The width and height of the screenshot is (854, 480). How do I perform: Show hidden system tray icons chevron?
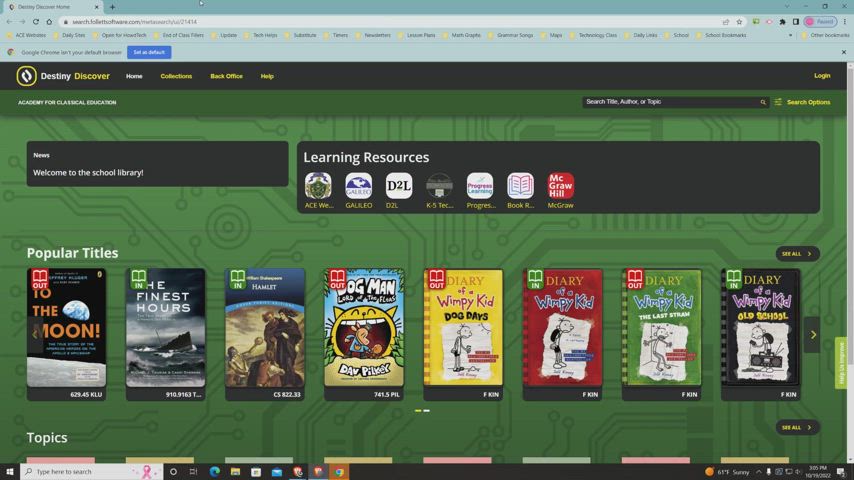[758, 472]
